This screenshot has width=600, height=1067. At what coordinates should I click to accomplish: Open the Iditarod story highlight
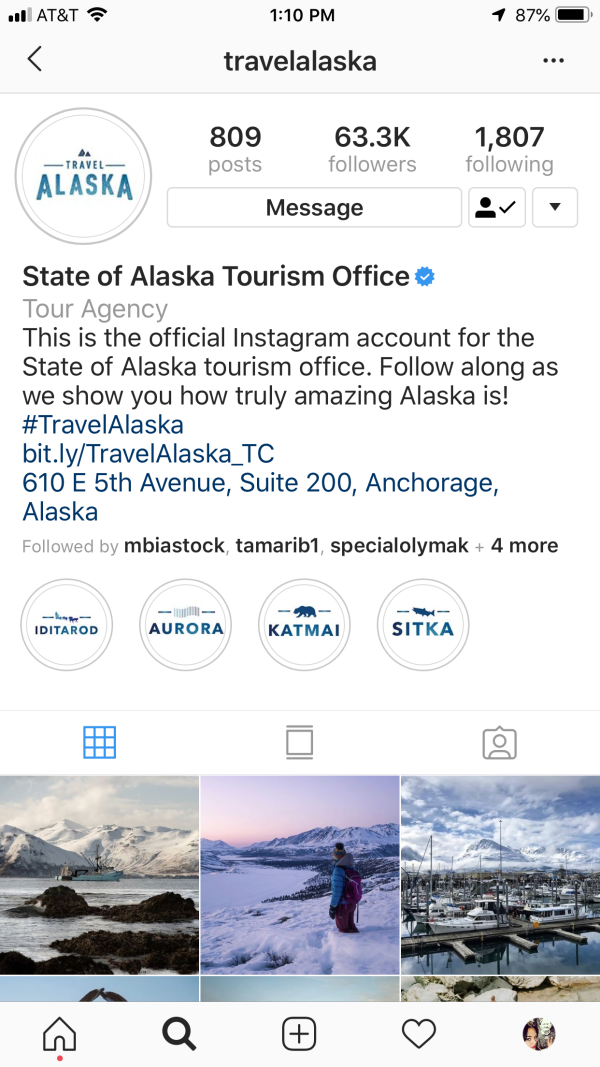point(68,625)
